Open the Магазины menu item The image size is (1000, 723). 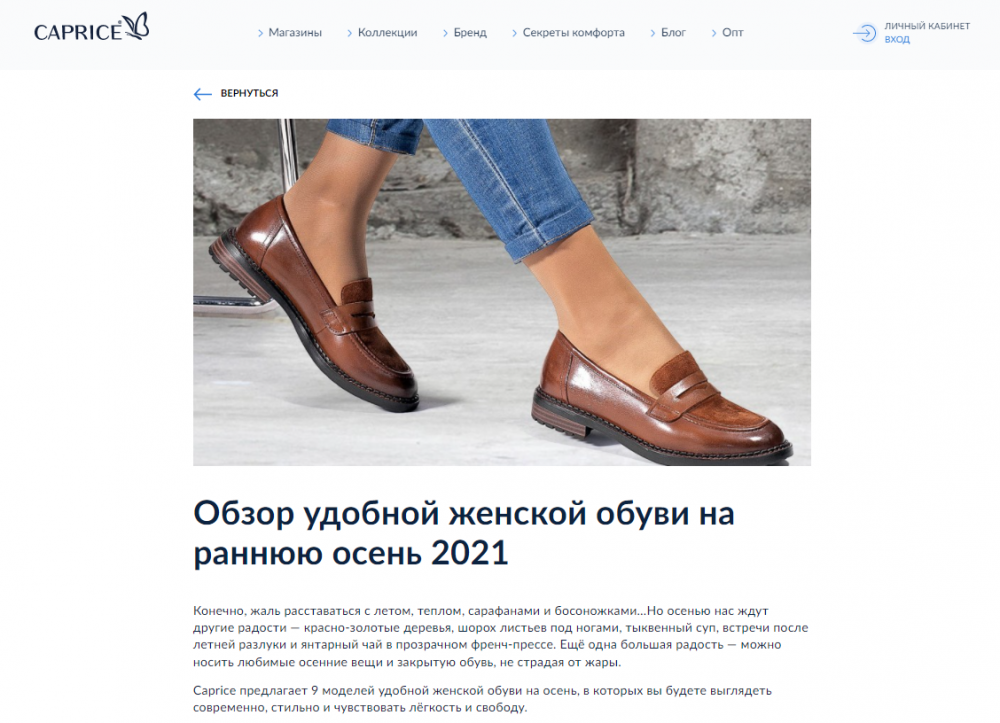pos(295,33)
